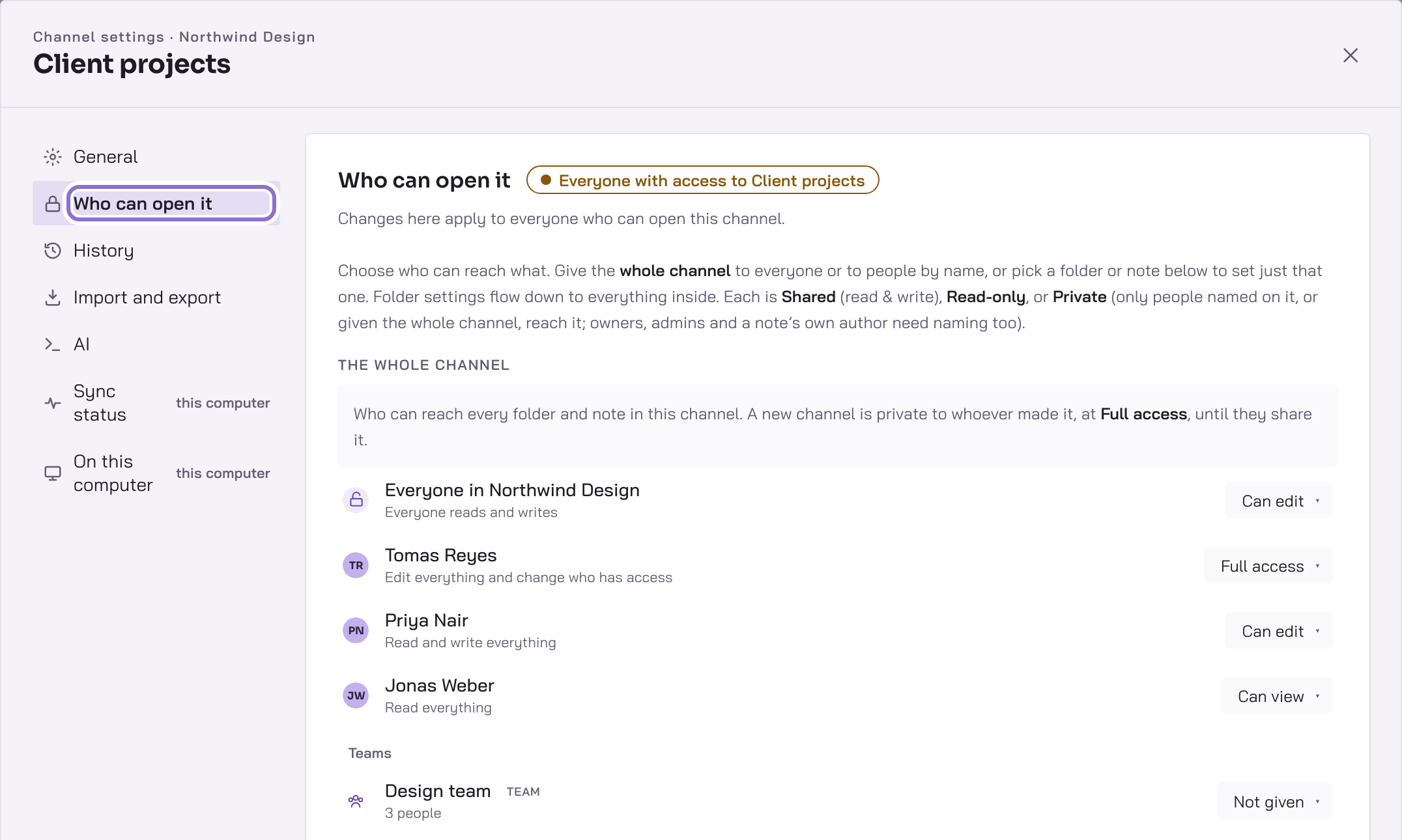
Task: Click the Design team name
Action: pyautogui.click(x=437, y=791)
